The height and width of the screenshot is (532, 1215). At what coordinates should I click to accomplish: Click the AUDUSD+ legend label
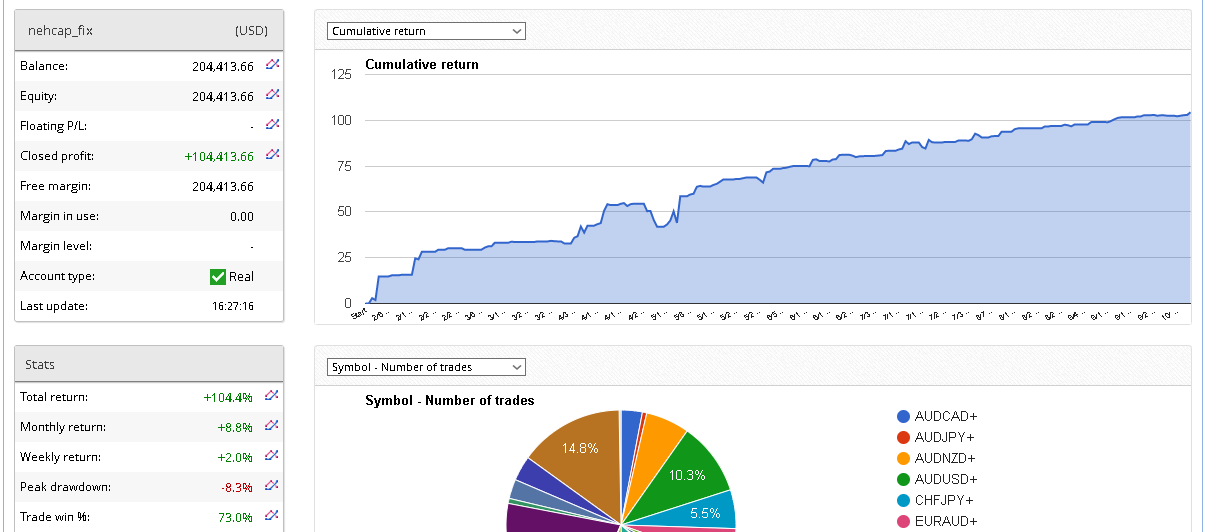[x=946, y=479]
